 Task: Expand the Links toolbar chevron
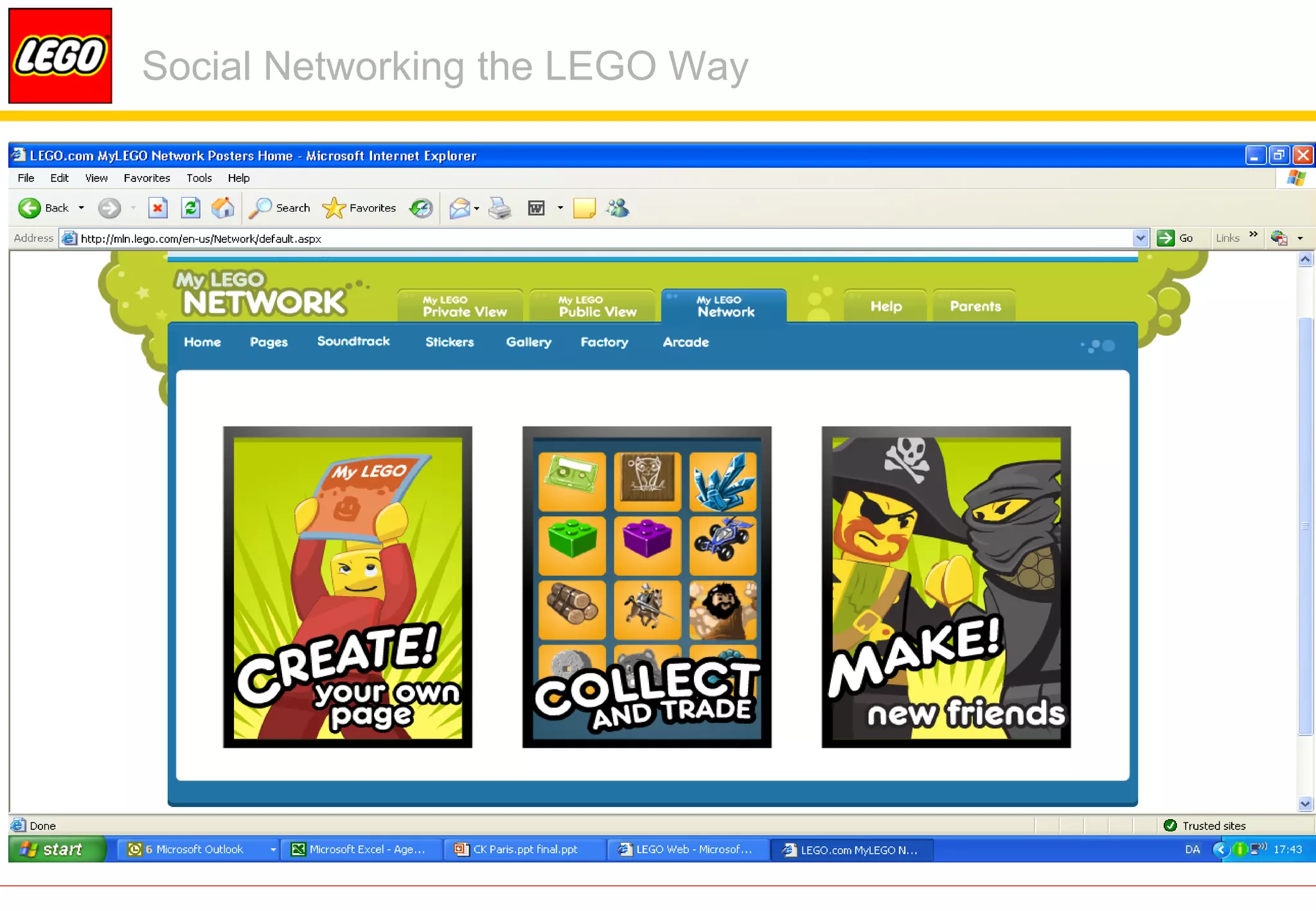[1253, 234]
